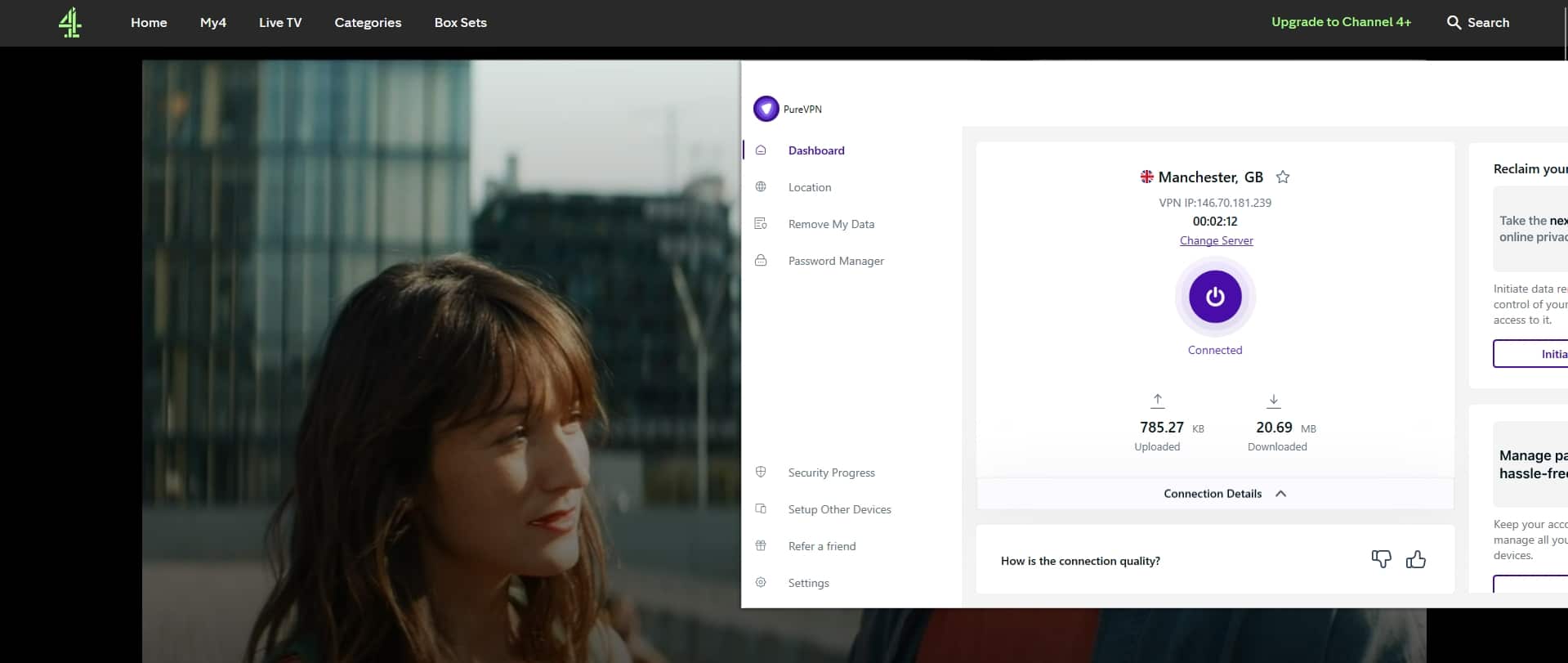Go to My4 page
Image resolution: width=1568 pixels, height=663 pixels.
click(x=213, y=23)
